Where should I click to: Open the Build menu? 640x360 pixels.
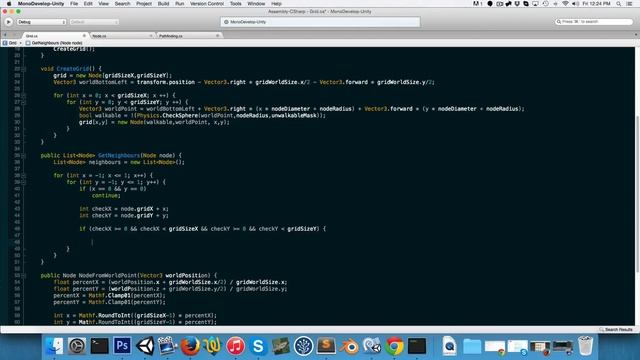(x=164, y=4)
